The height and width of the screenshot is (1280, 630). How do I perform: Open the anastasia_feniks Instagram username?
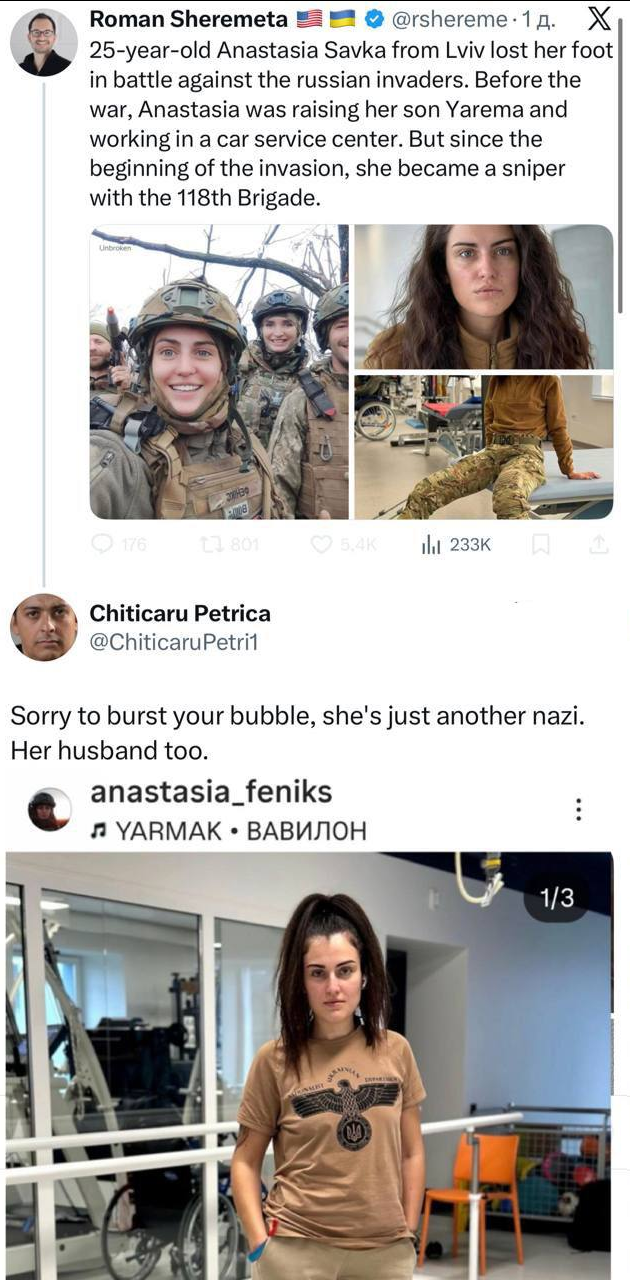[211, 793]
